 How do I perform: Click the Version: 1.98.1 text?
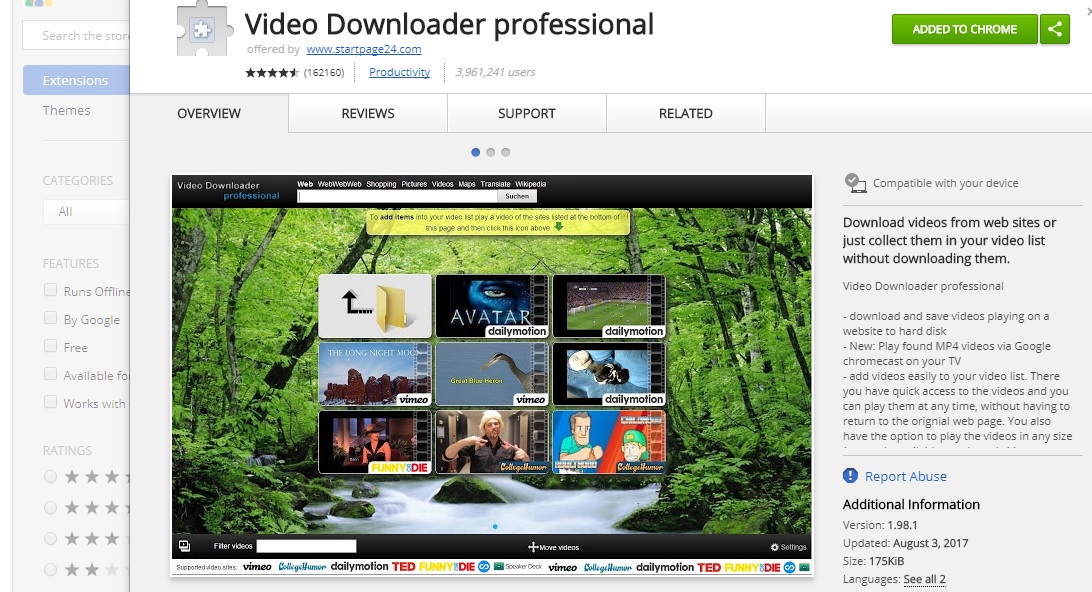tap(880, 525)
